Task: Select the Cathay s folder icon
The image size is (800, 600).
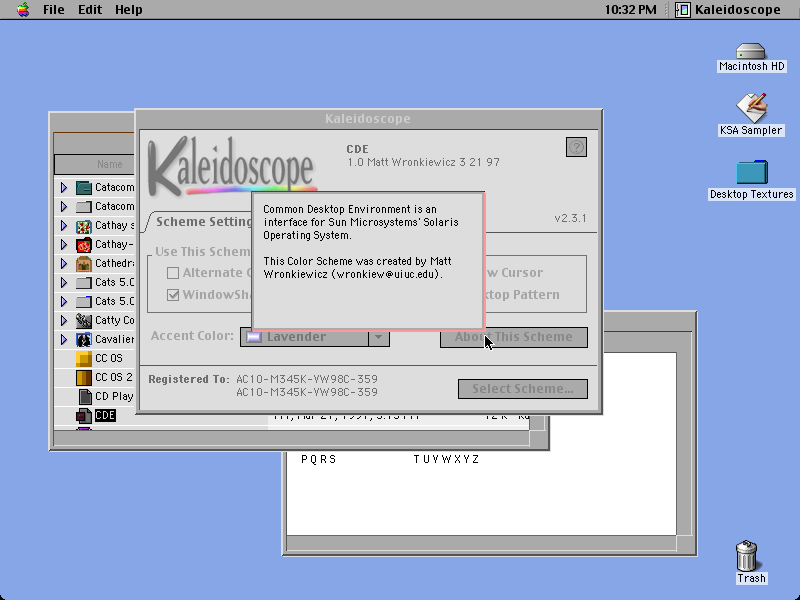Action: coord(84,226)
